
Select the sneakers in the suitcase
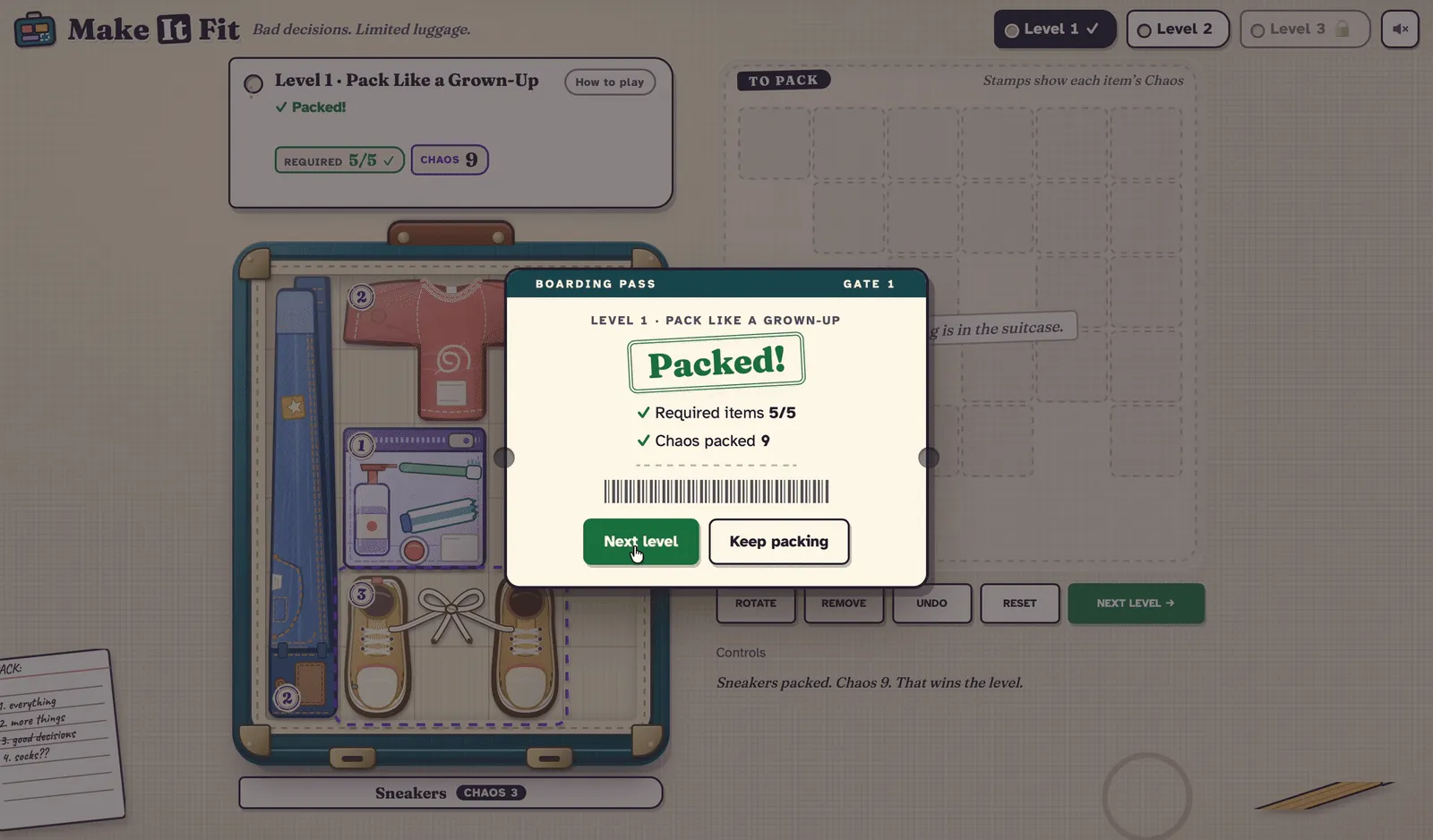click(x=452, y=647)
